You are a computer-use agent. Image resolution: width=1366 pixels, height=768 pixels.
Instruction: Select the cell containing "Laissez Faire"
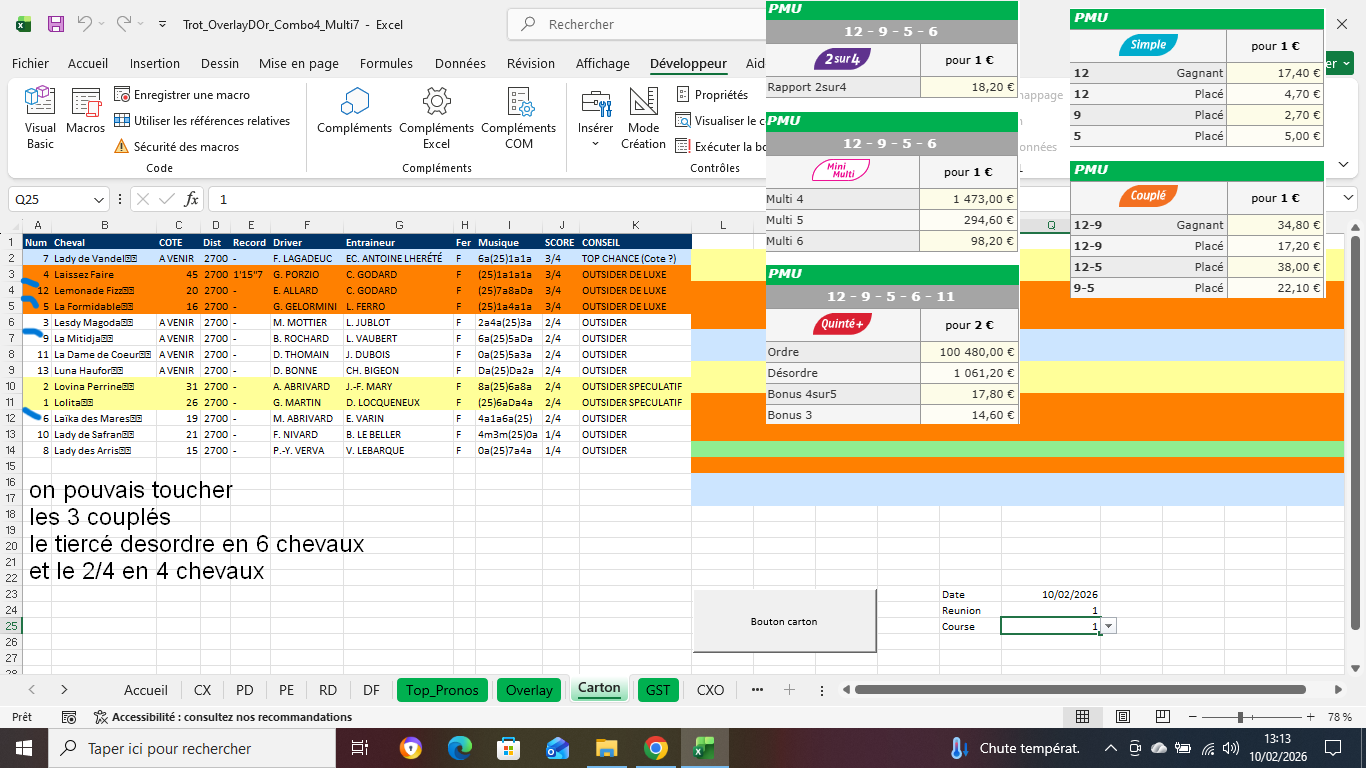pos(104,274)
